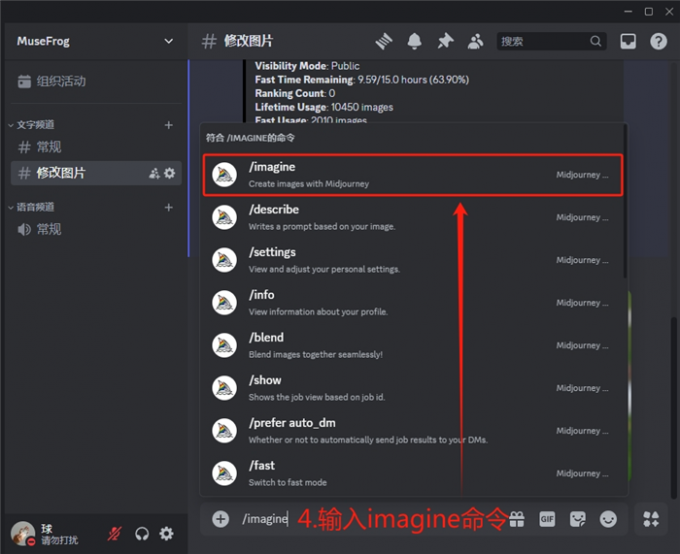Click the search magnifier icon

pyautogui.click(x=595, y=41)
